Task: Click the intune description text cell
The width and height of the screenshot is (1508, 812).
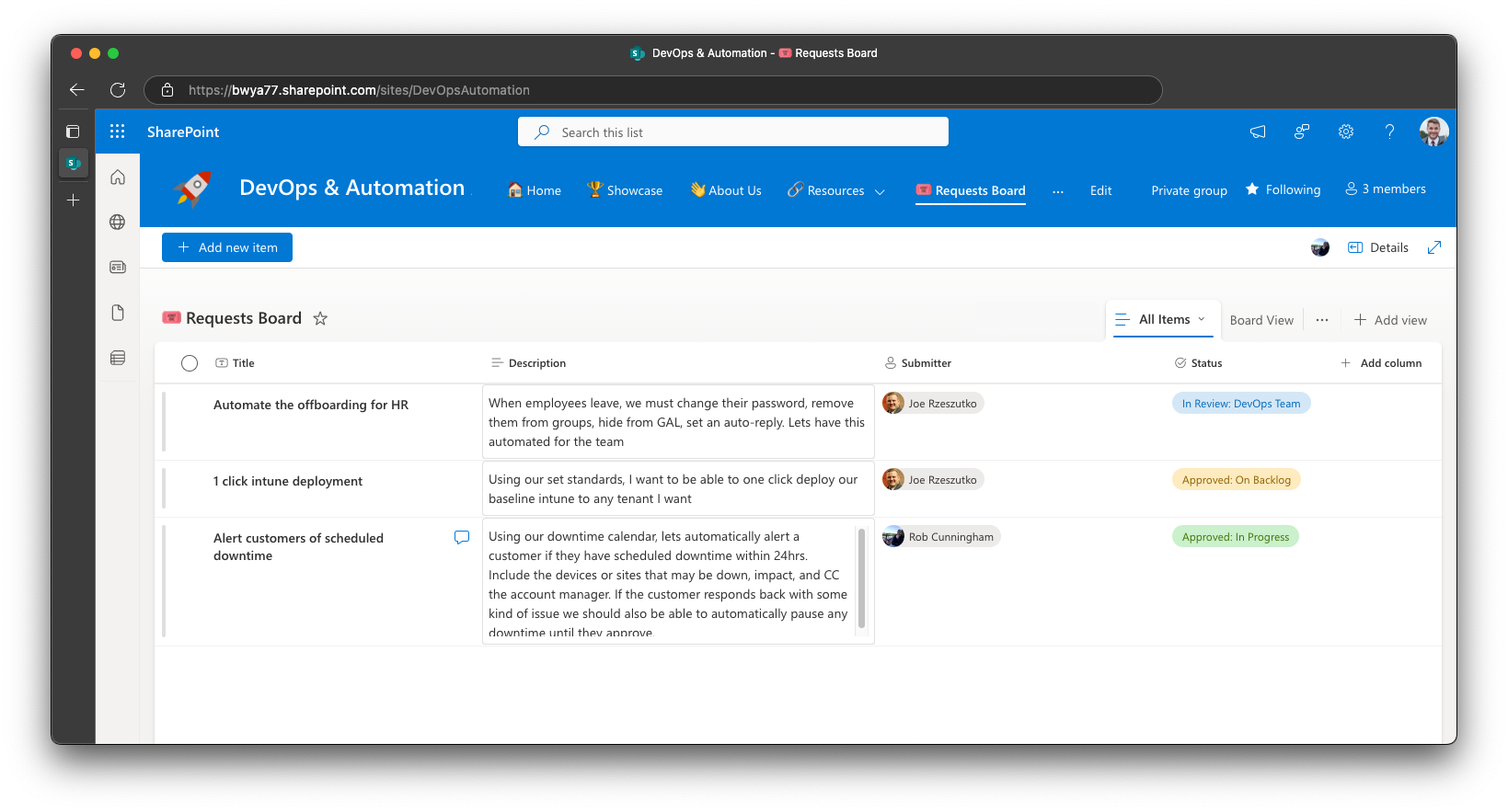Action: (x=678, y=489)
